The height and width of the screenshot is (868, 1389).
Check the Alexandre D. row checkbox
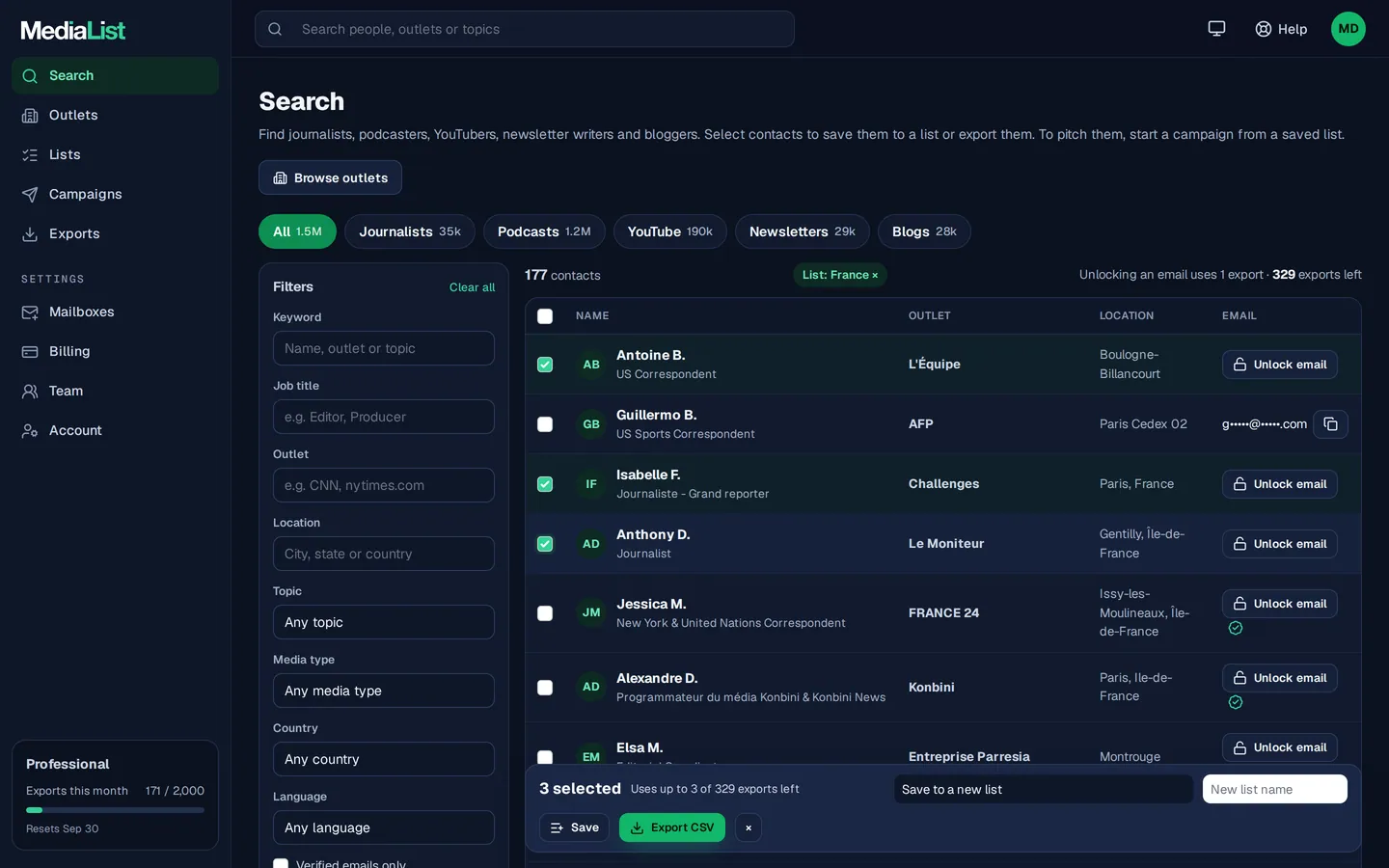point(545,688)
